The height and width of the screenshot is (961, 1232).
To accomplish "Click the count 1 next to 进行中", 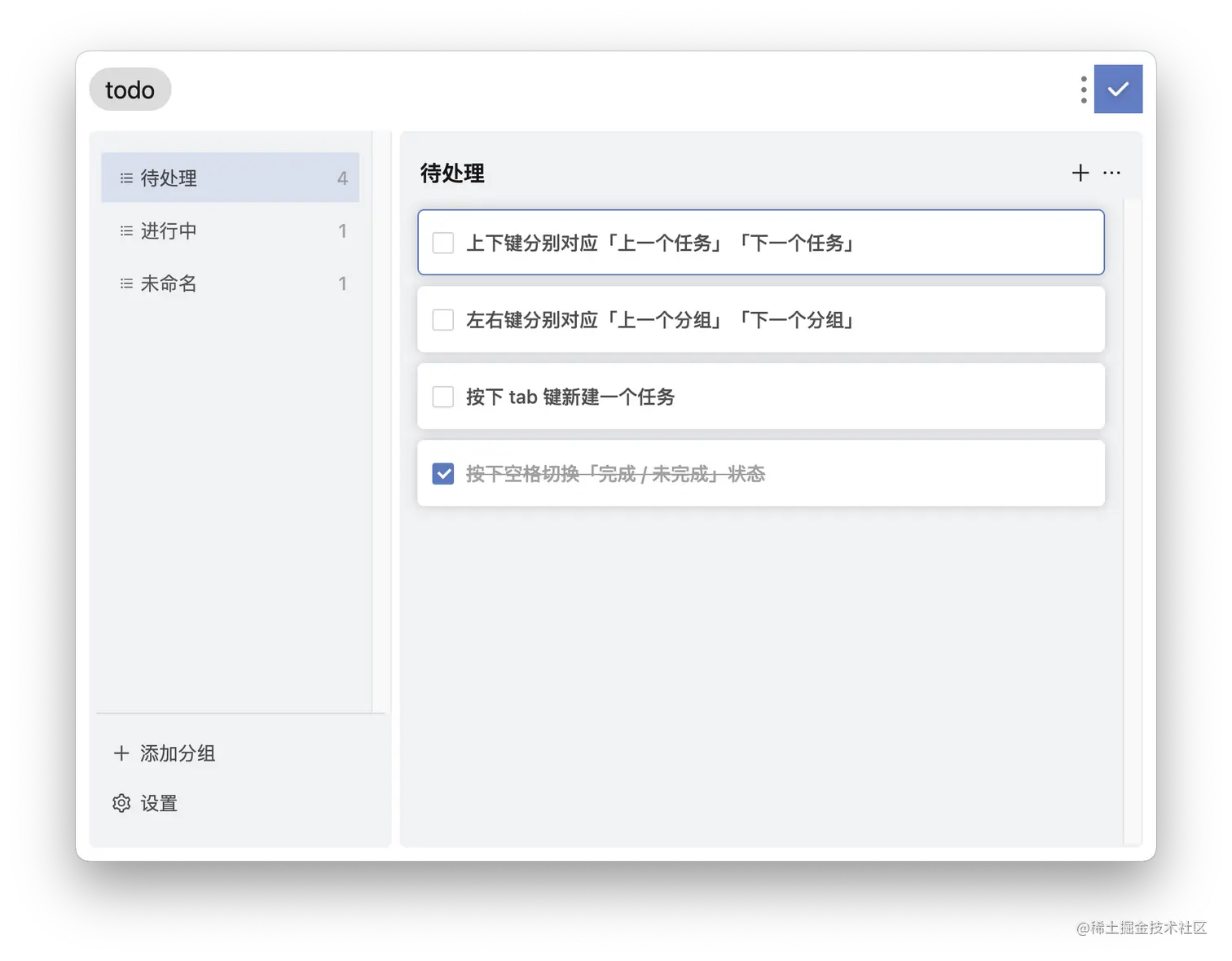I will point(342,230).
